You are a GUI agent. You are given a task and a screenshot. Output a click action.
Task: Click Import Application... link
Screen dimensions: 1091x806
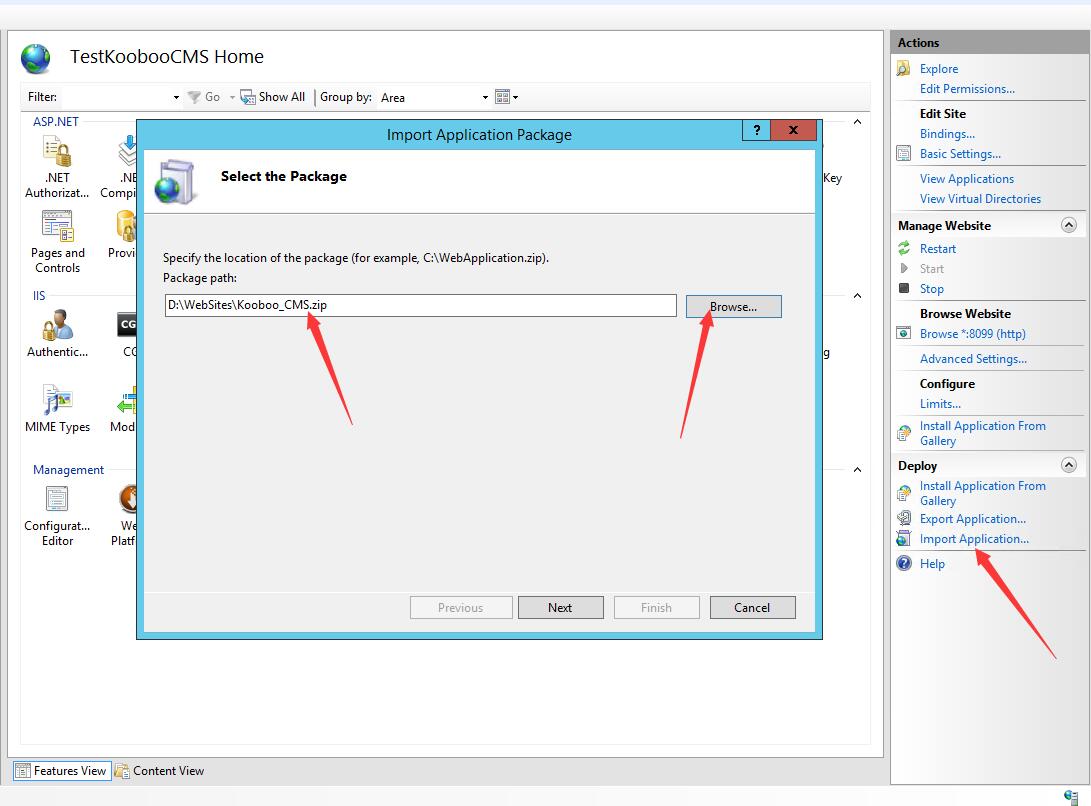(x=974, y=539)
